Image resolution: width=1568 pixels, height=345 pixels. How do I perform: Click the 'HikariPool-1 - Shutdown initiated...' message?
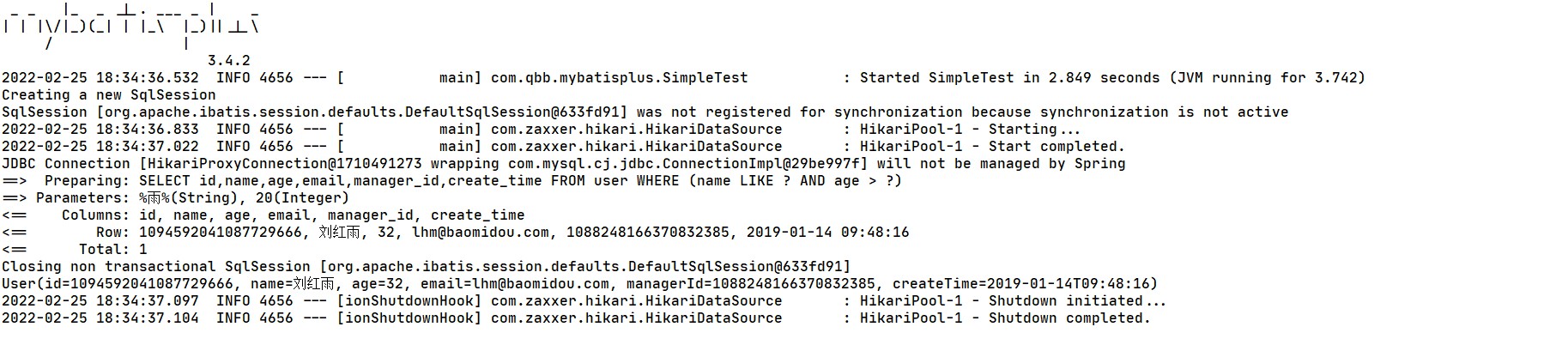tap(1013, 301)
